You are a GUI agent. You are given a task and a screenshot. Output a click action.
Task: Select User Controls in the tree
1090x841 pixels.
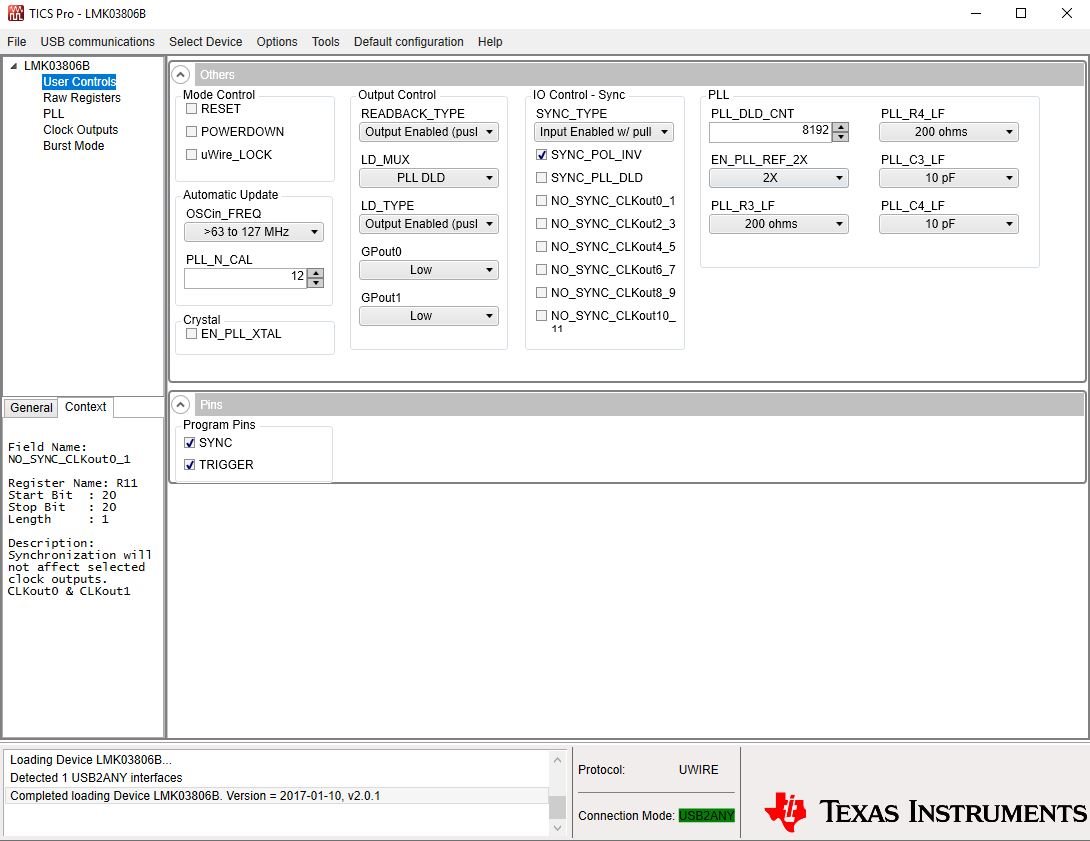click(79, 81)
